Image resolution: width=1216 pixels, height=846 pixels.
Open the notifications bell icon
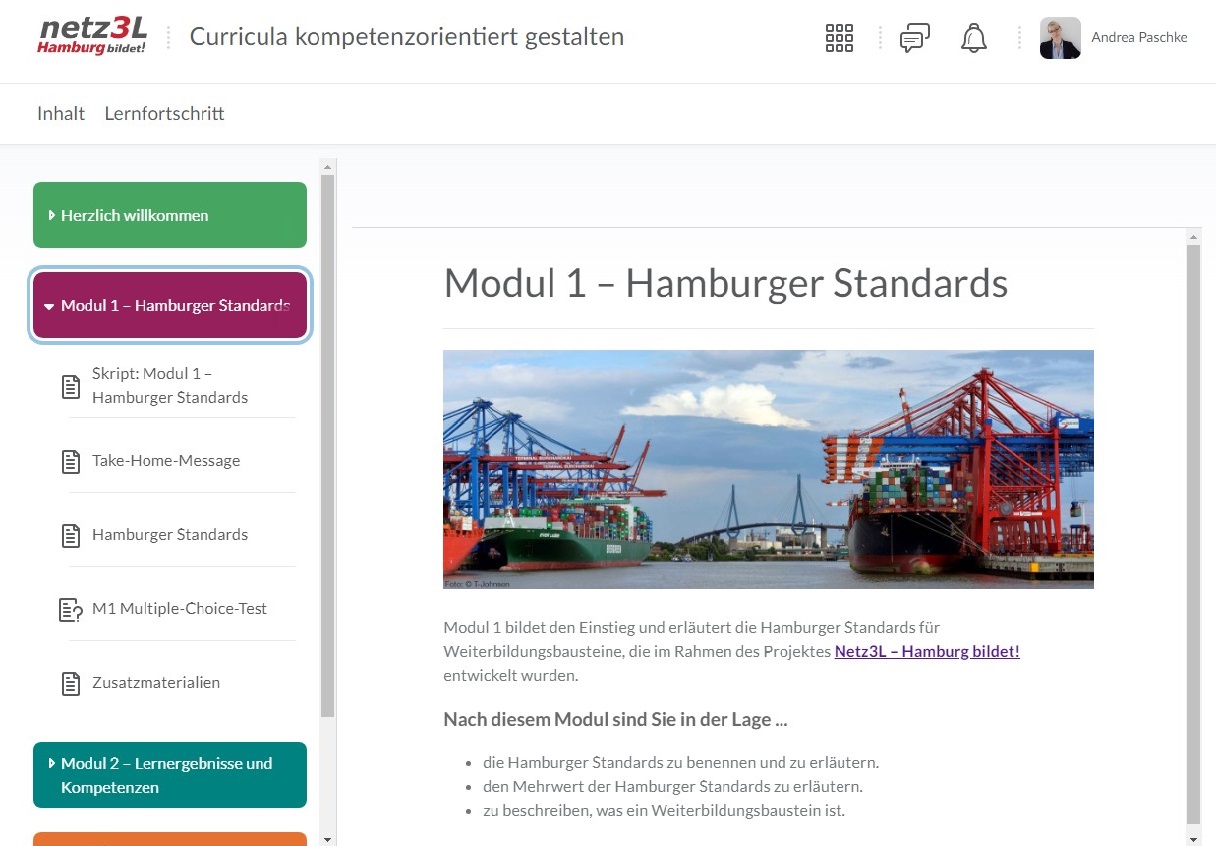pyautogui.click(x=973, y=38)
